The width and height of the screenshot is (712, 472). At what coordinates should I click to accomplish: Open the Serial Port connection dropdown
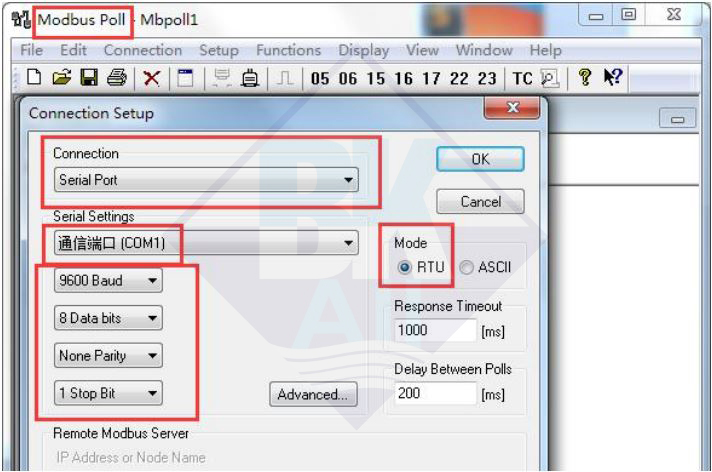click(206, 180)
